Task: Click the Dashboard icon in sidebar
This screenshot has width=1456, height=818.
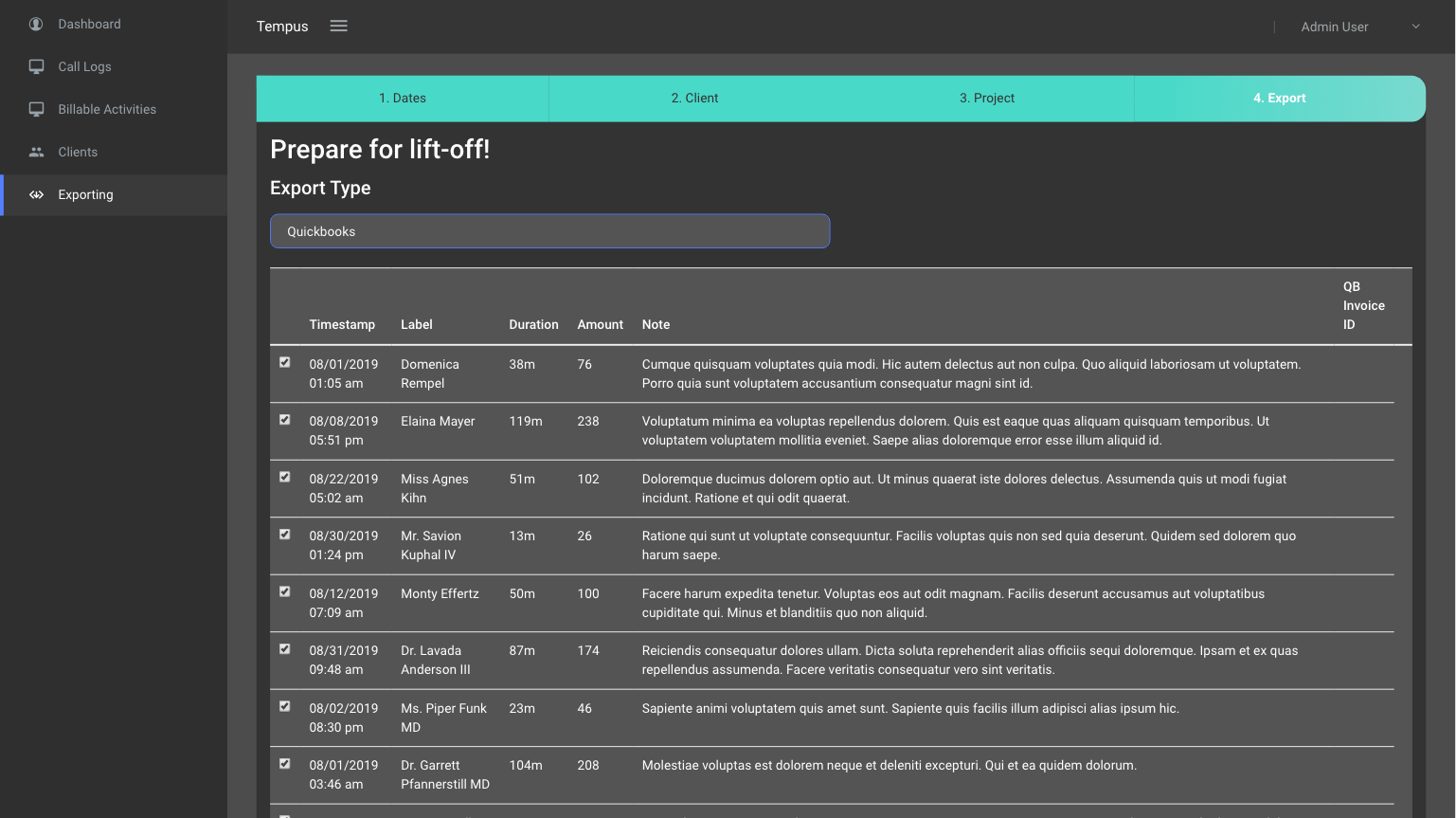Action: point(36,24)
